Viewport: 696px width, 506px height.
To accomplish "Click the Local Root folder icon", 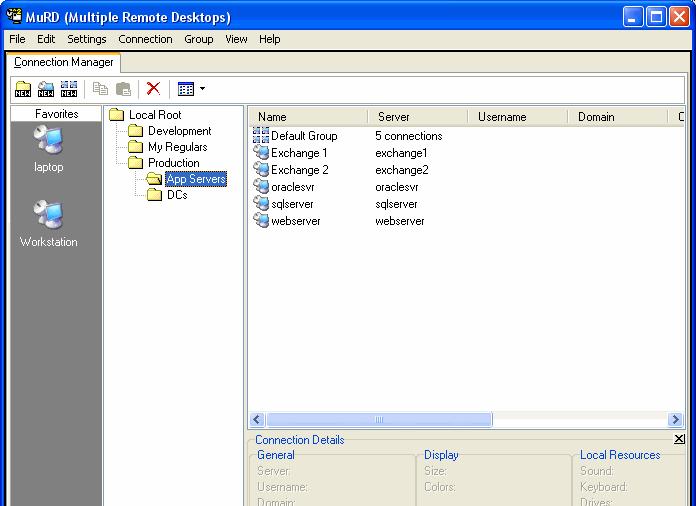I will point(116,115).
